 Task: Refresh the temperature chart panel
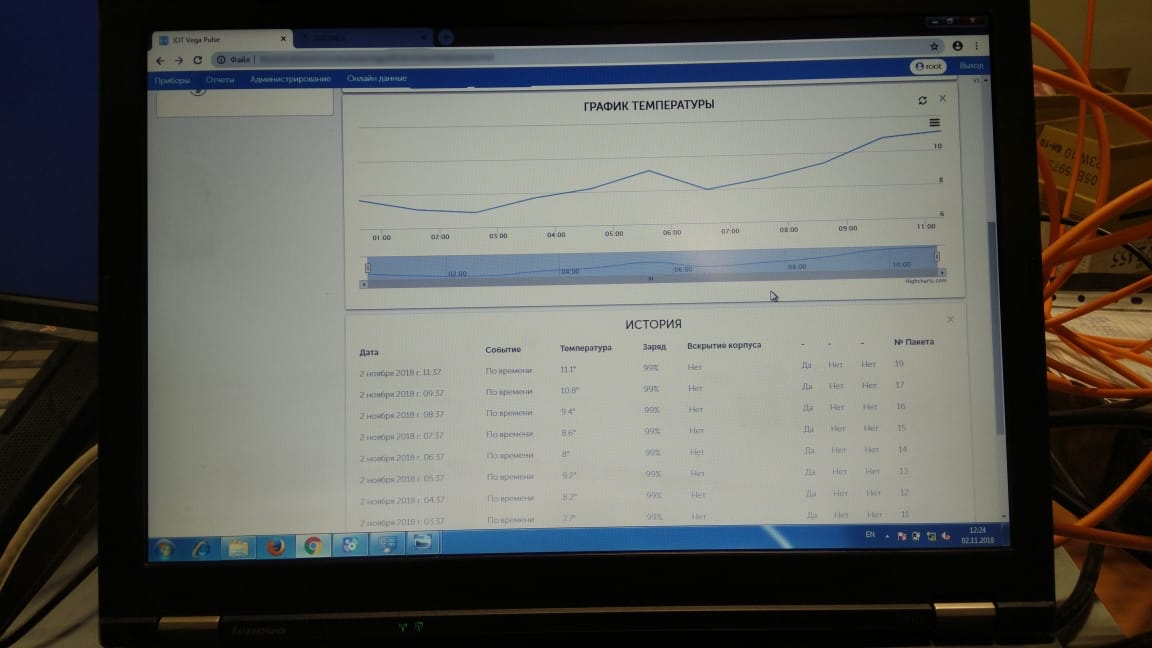click(x=922, y=101)
